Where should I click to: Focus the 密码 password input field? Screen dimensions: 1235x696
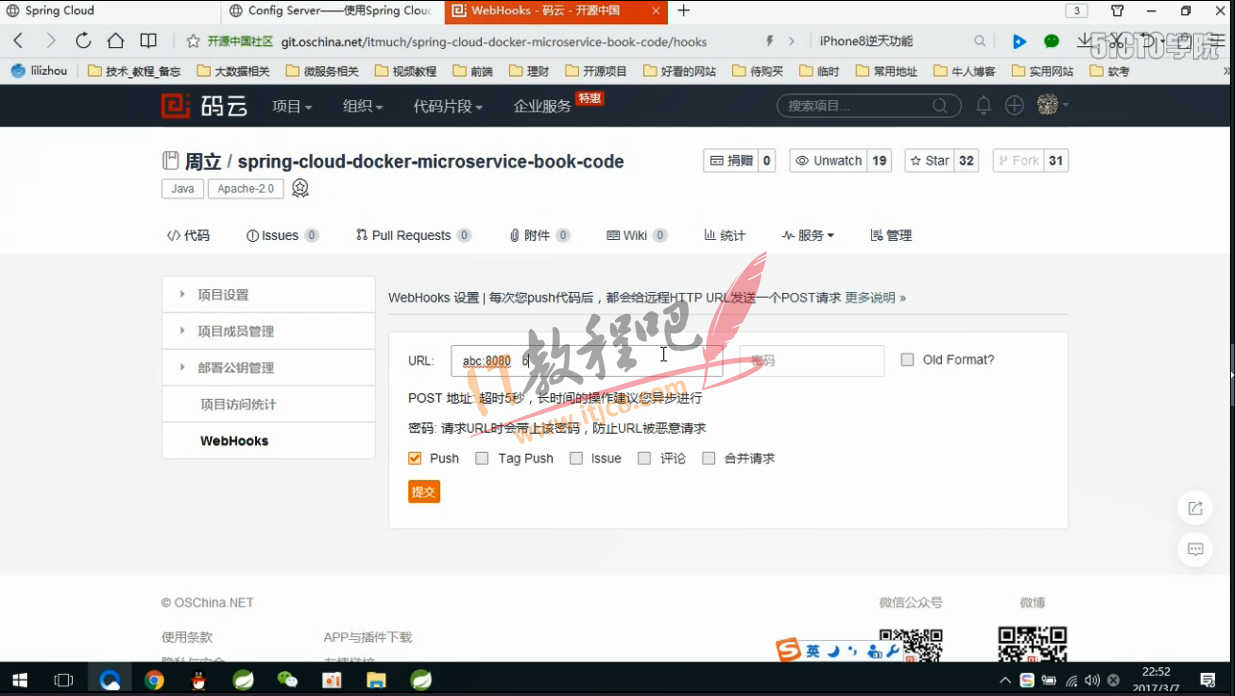[812, 361]
